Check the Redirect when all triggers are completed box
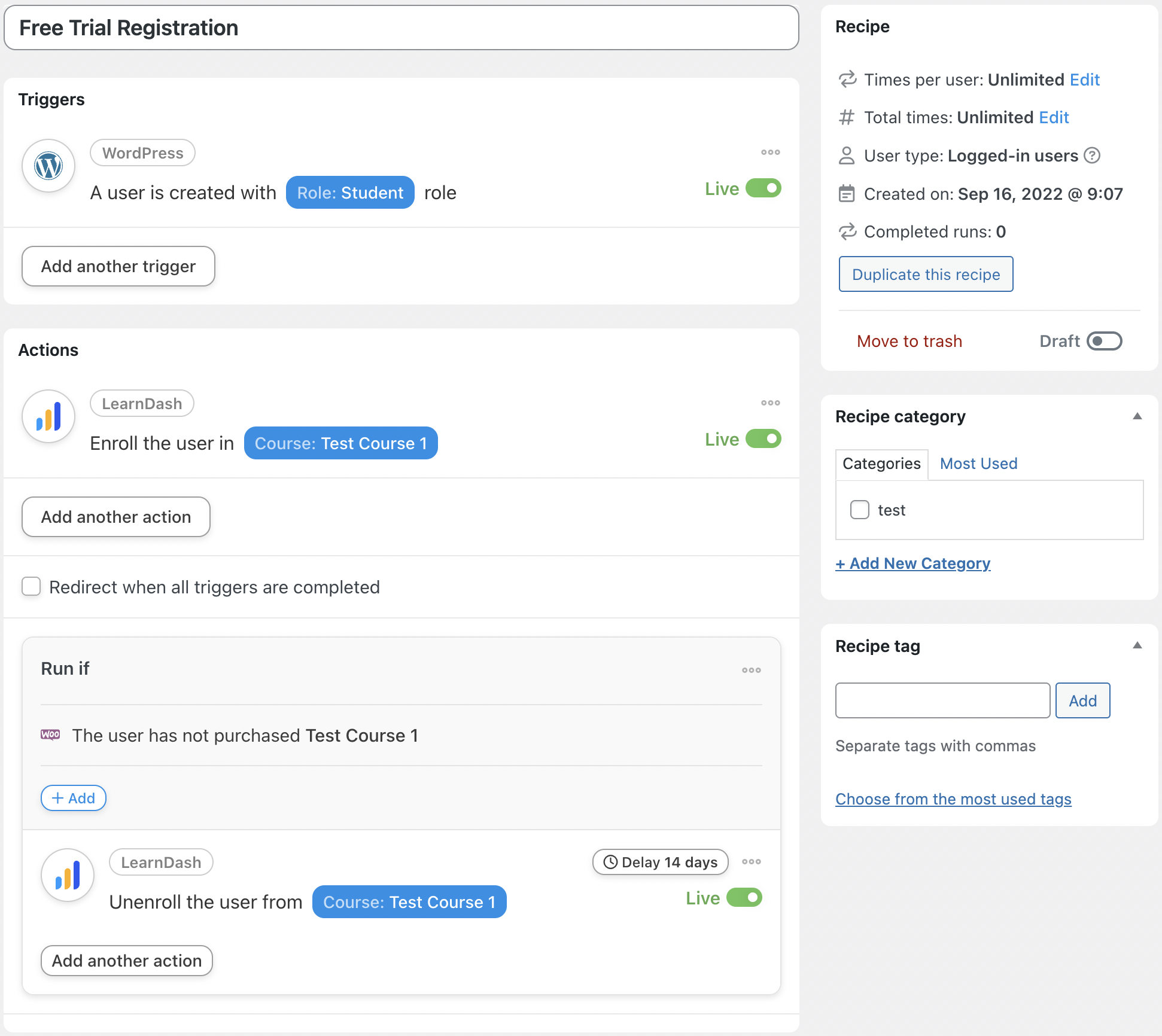Image resolution: width=1162 pixels, height=1036 pixels. point(31,587)
